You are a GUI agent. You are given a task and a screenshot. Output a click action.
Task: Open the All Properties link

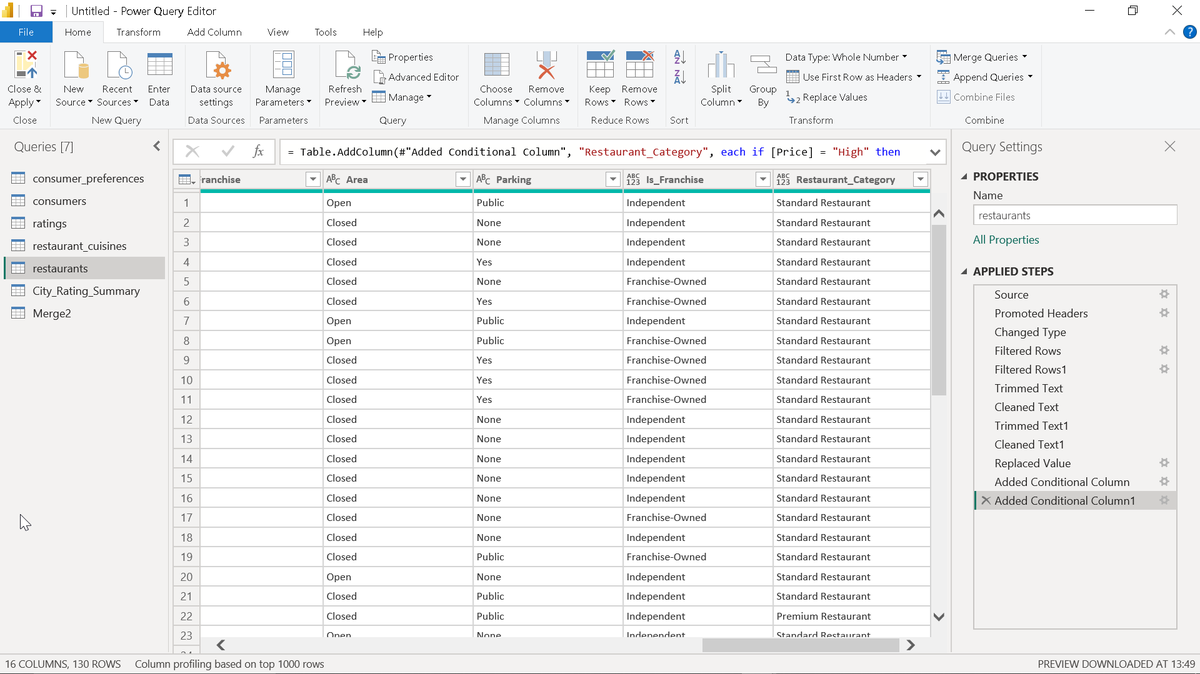tap(1006, 240)
